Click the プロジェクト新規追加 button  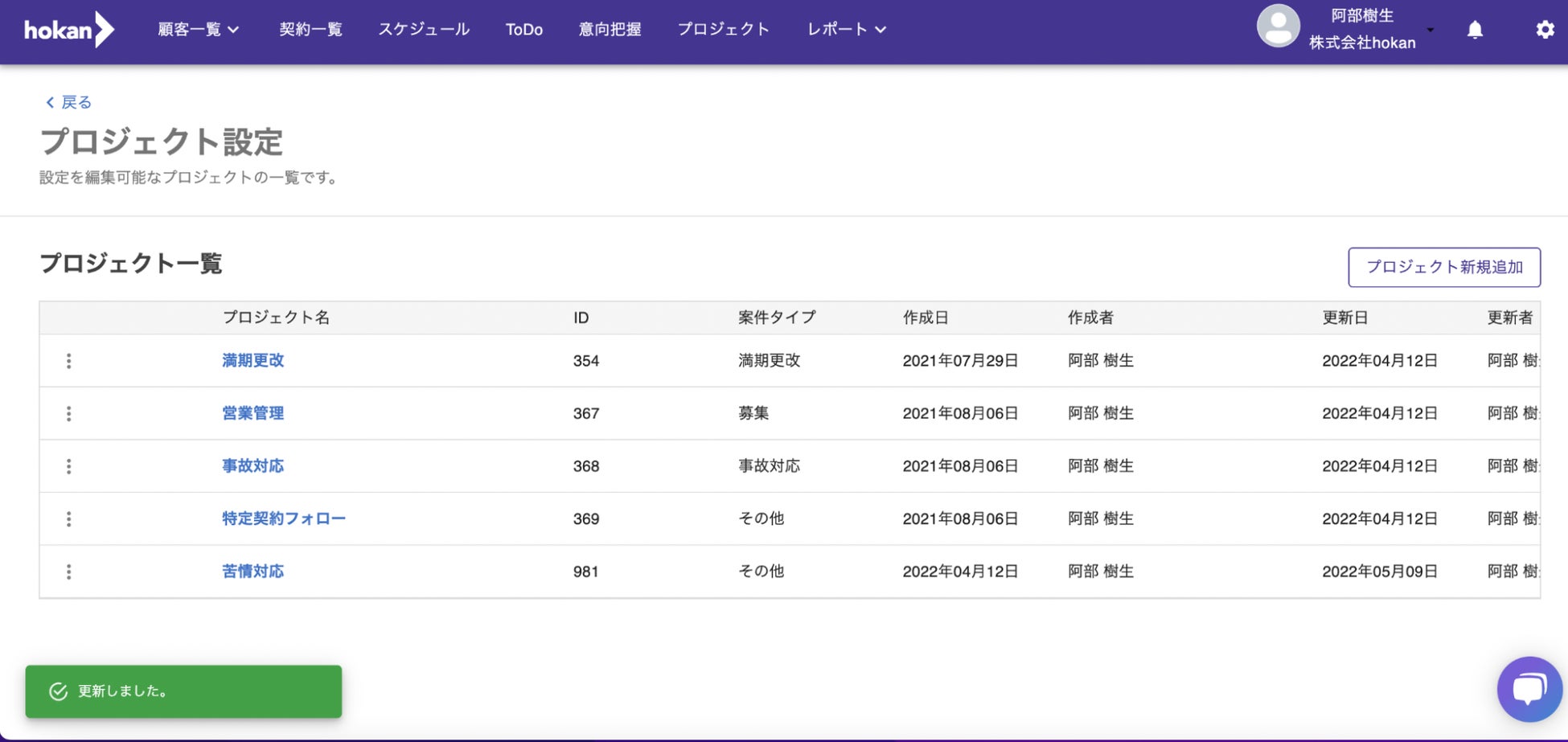pyautogui.click(x=1443, y=267)
